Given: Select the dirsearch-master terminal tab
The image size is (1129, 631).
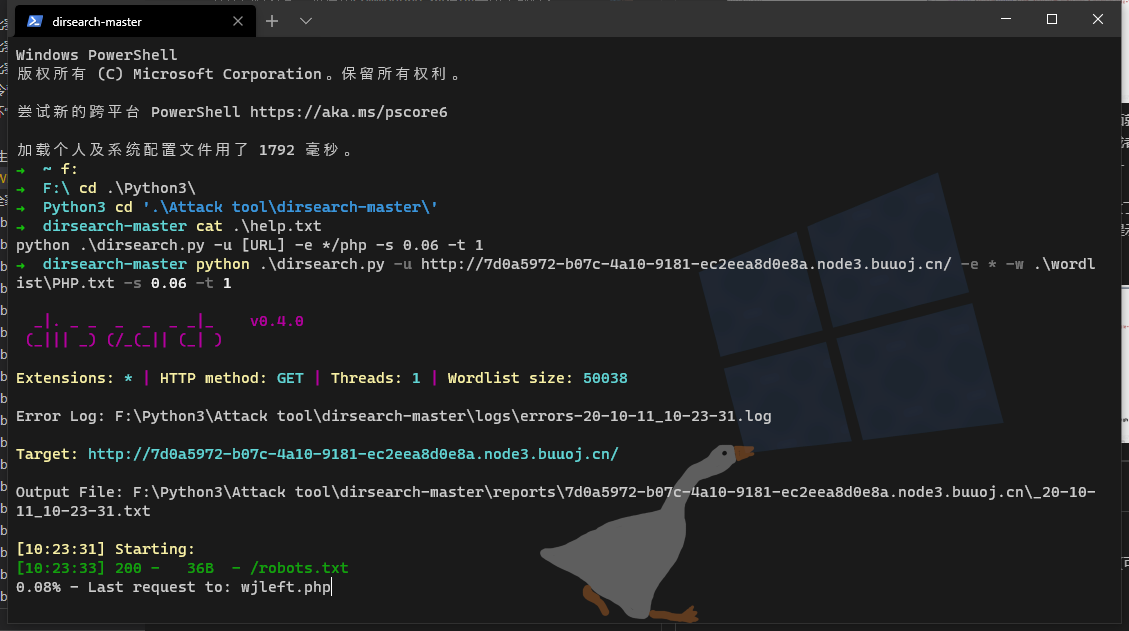Looking at the screenshot, I should coord(133,21).
